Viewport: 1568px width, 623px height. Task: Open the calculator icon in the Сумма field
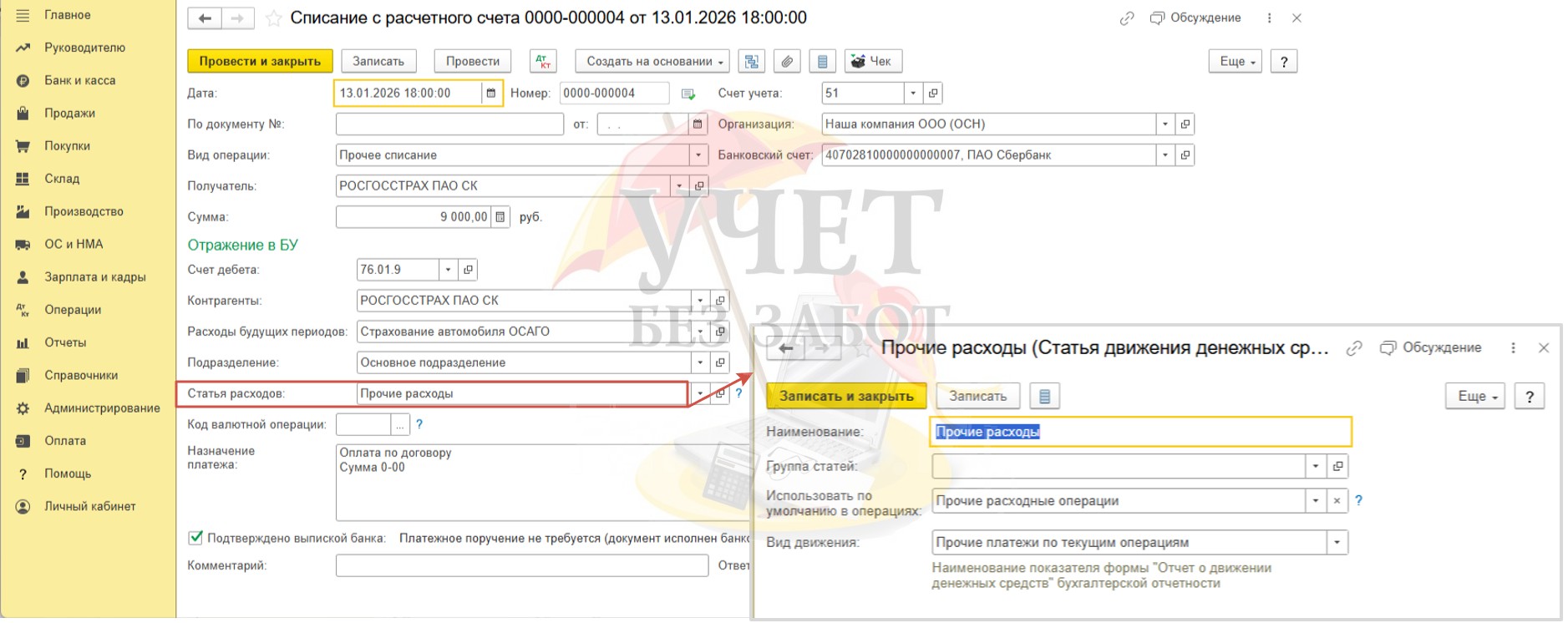click(500, 217)
